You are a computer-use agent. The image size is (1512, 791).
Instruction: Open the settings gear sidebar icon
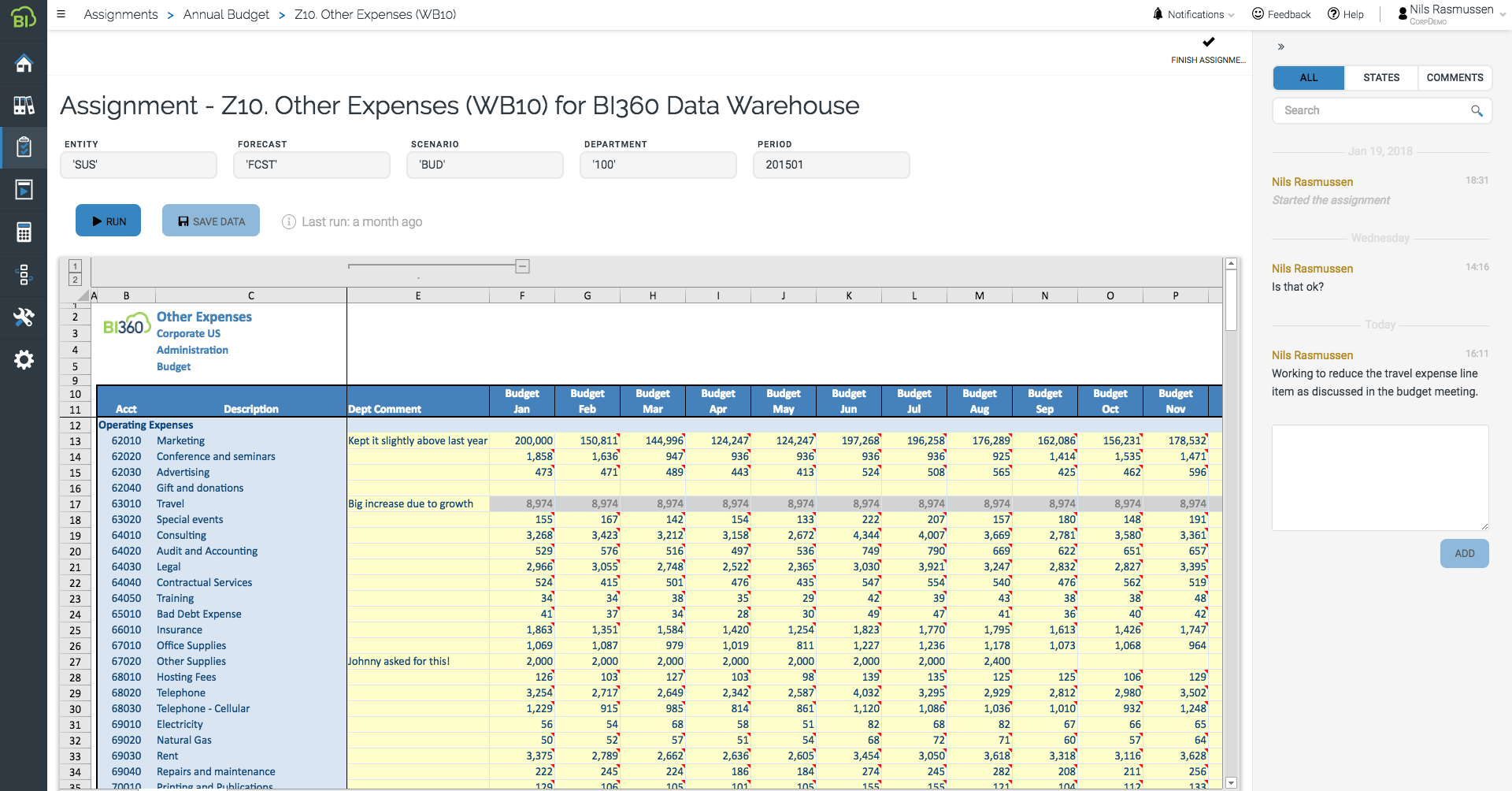pos(24,359)
